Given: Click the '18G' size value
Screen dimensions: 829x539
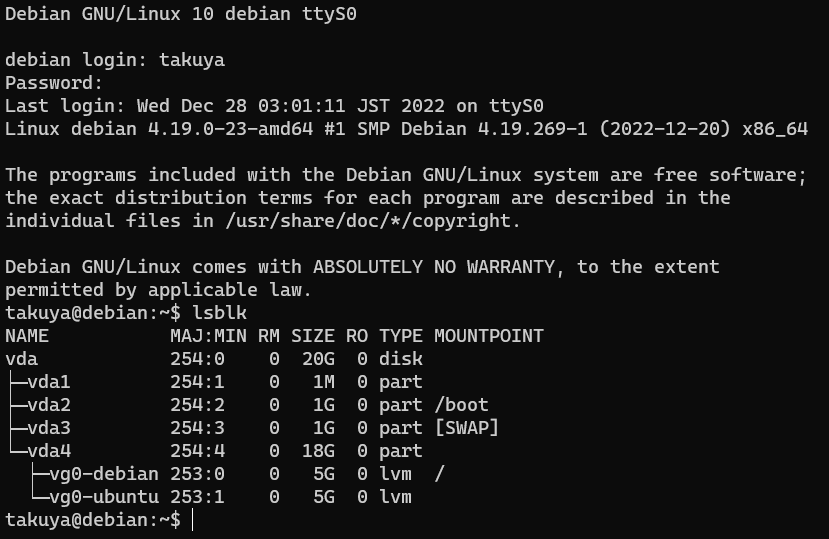Looking at the screenshot, I should click(318, 451).
